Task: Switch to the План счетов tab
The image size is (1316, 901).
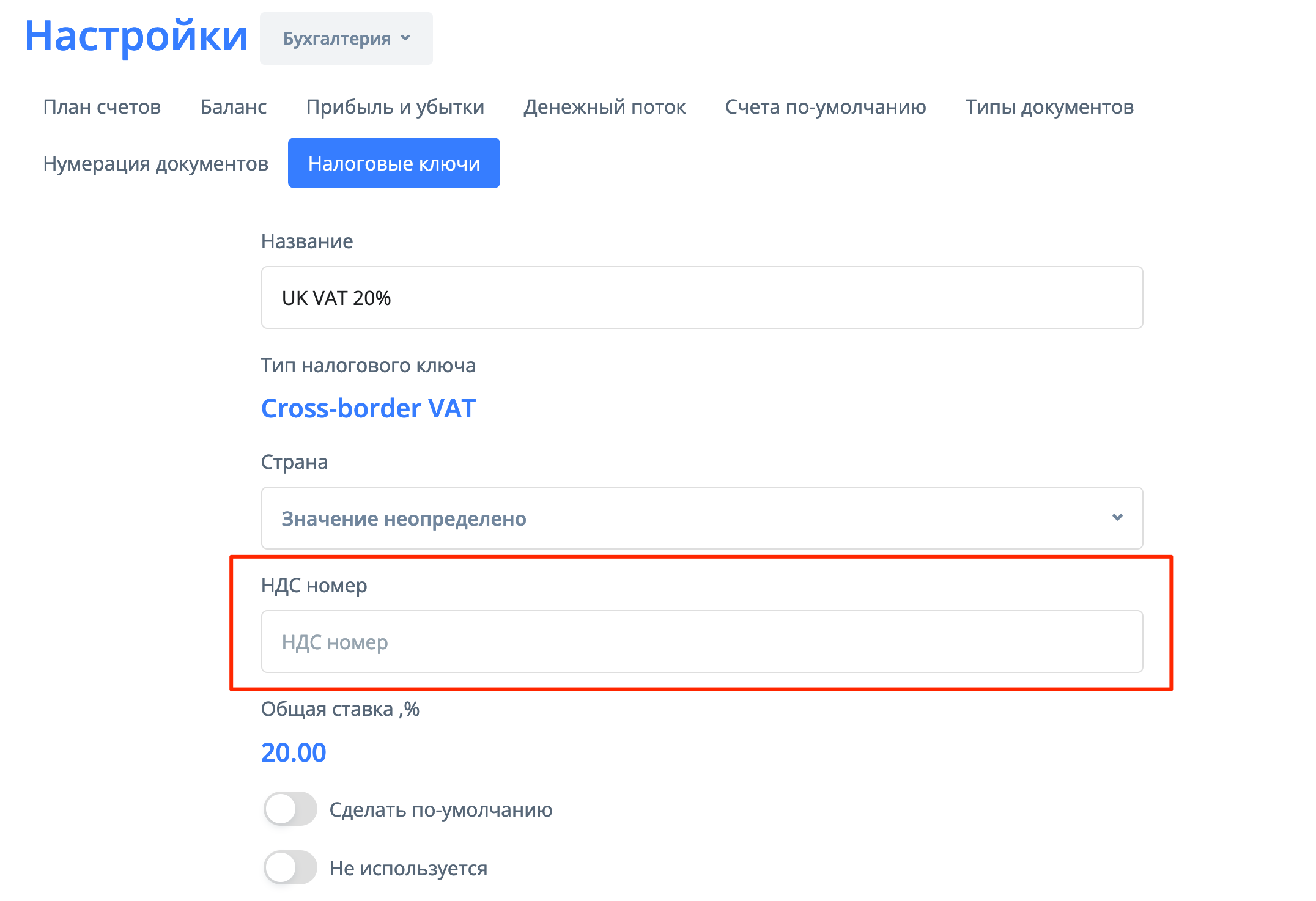Action: pos(102,107)
